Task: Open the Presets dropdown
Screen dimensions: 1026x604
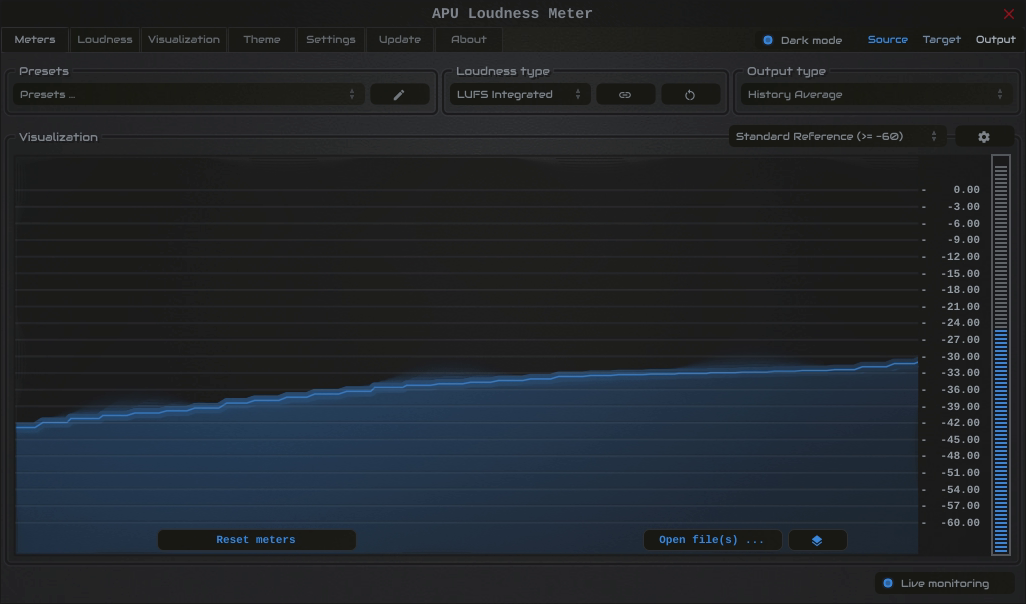Action: (x=188, y=94)
